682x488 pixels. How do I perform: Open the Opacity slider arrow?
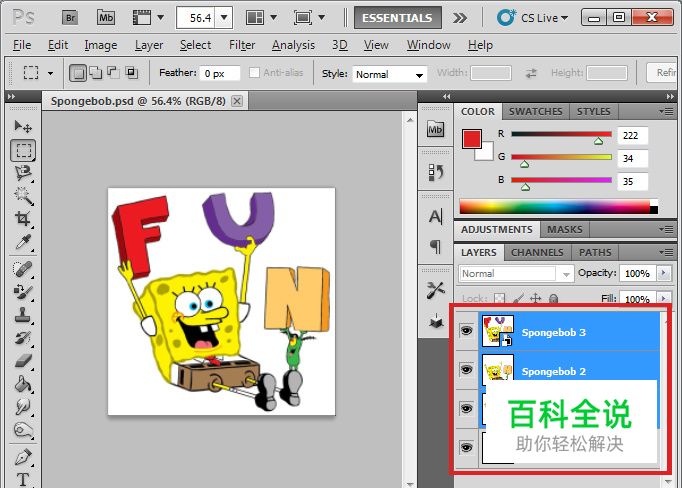pos(663,273)
